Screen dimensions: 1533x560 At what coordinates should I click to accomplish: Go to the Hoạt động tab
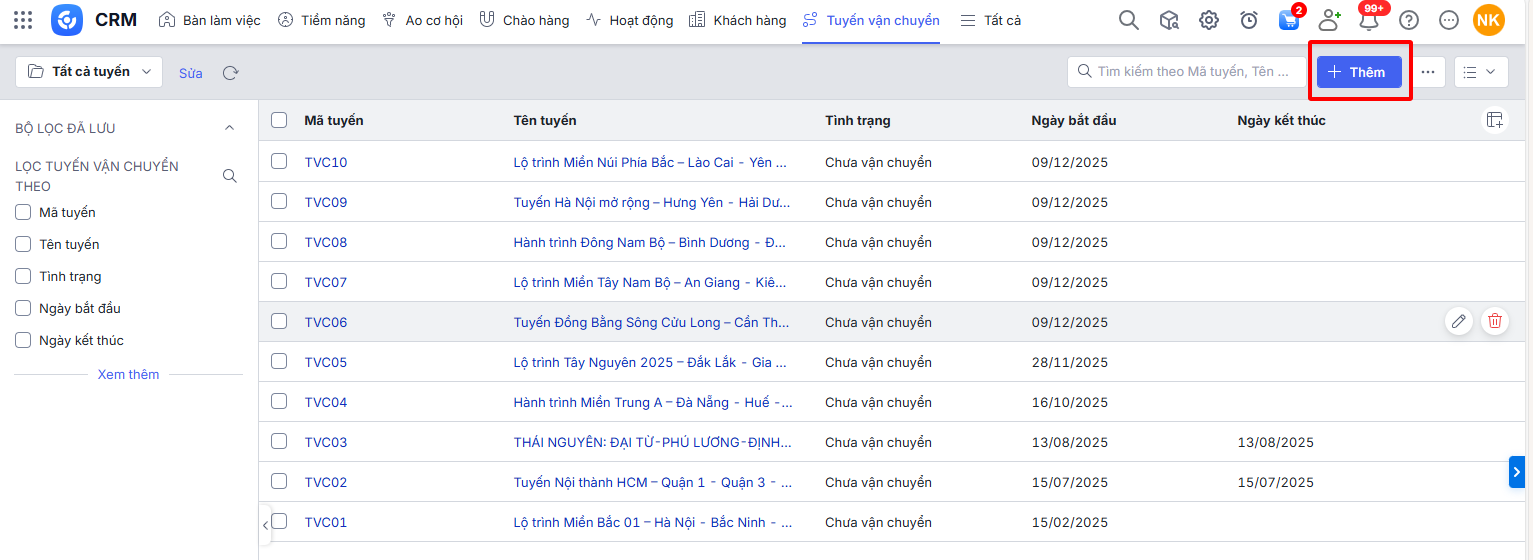click(x=629, y=20)
